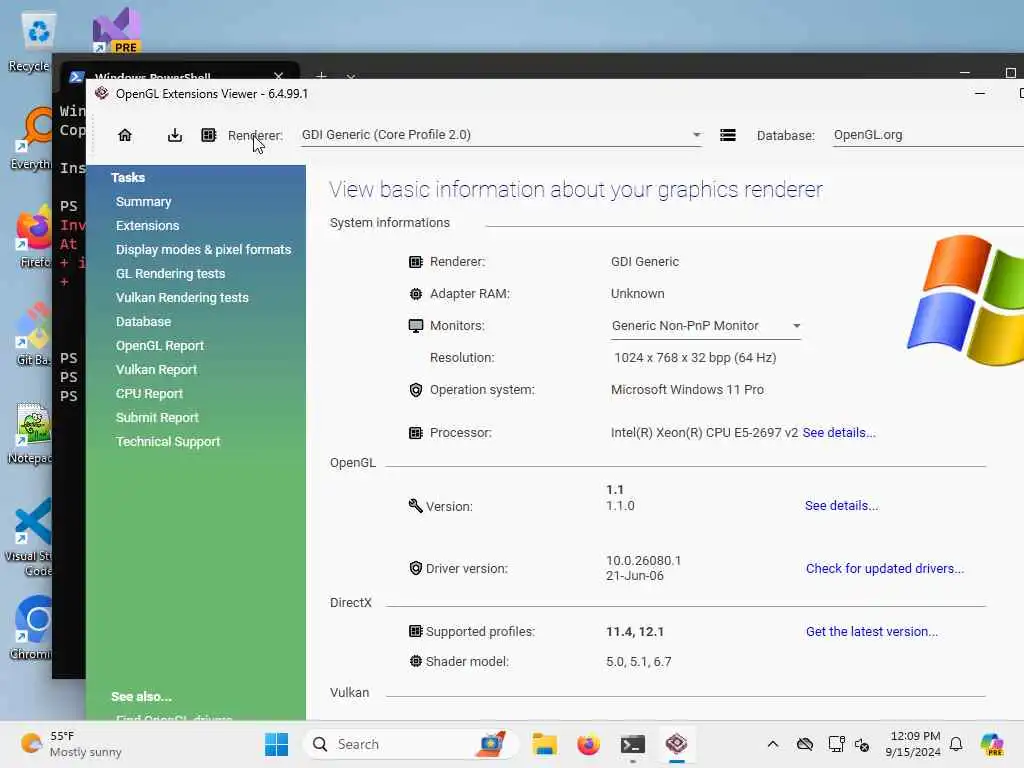Click the Version wrench icon

click(x=415, y=505)
